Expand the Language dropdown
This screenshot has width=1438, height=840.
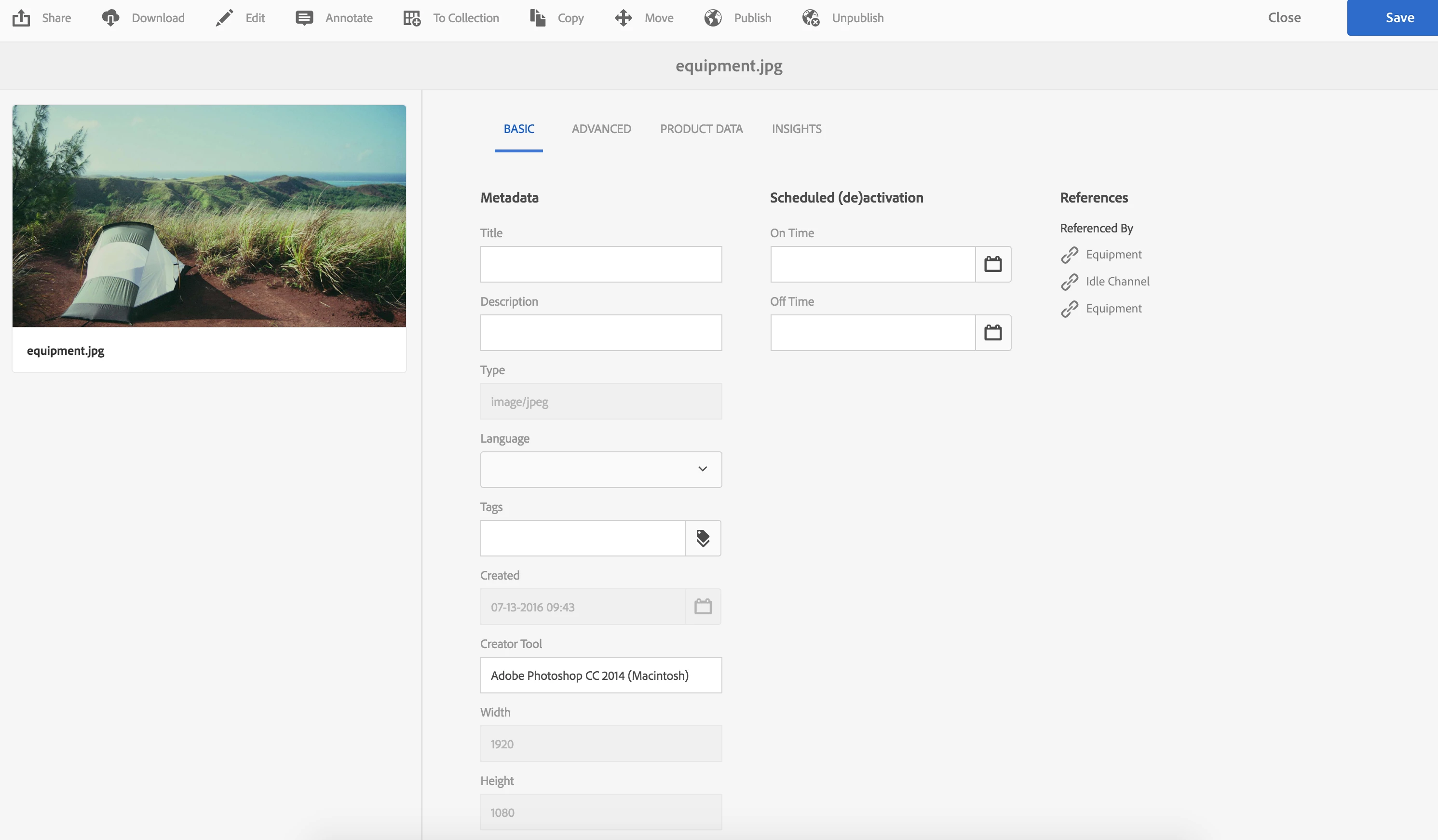(x=600, y=469)
